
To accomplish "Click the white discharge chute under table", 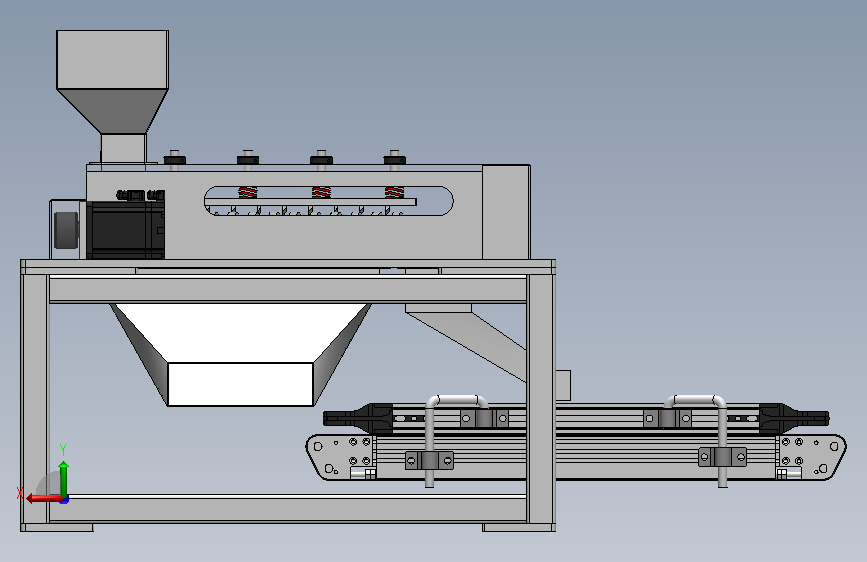I will click(x=240, y=354).
